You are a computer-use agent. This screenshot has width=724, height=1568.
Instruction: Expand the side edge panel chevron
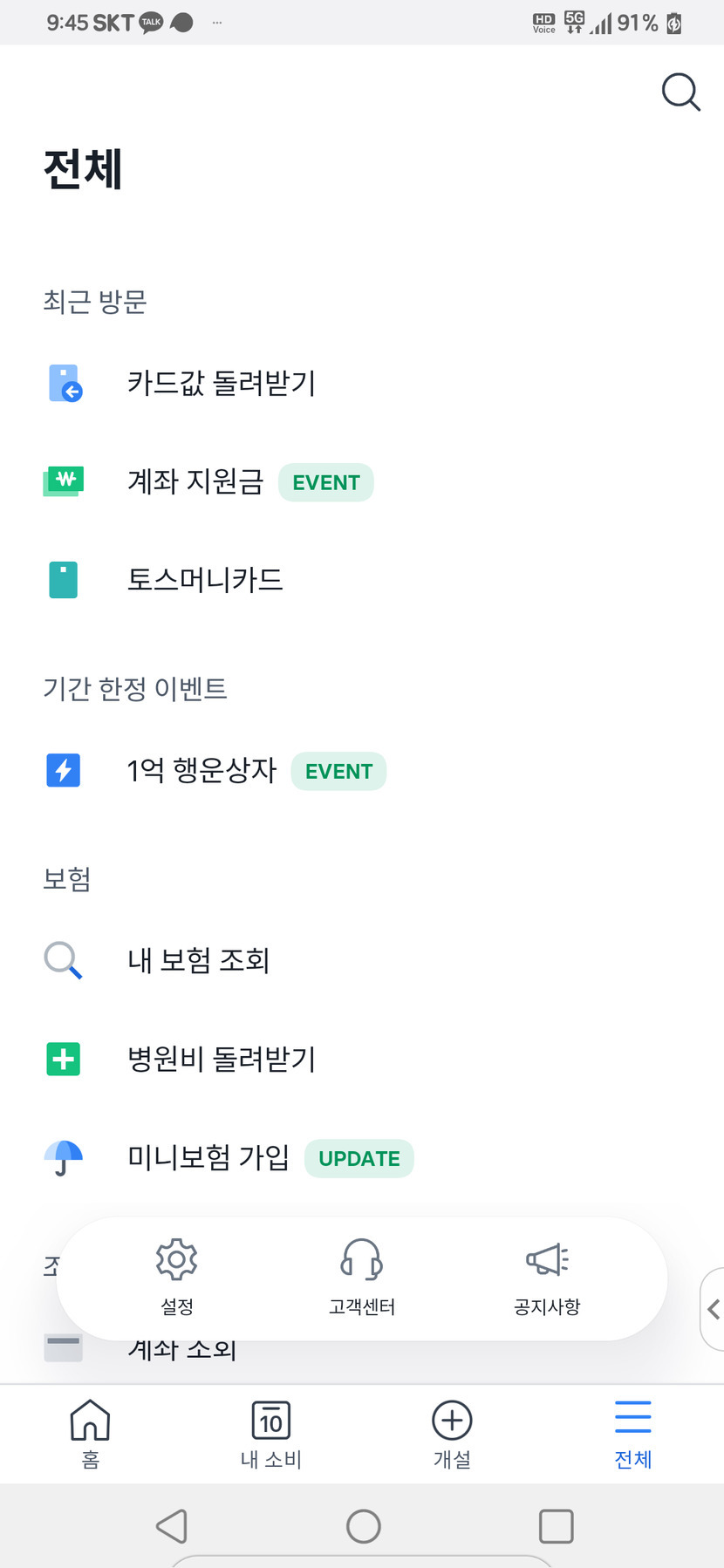[x=714, y=1309]
